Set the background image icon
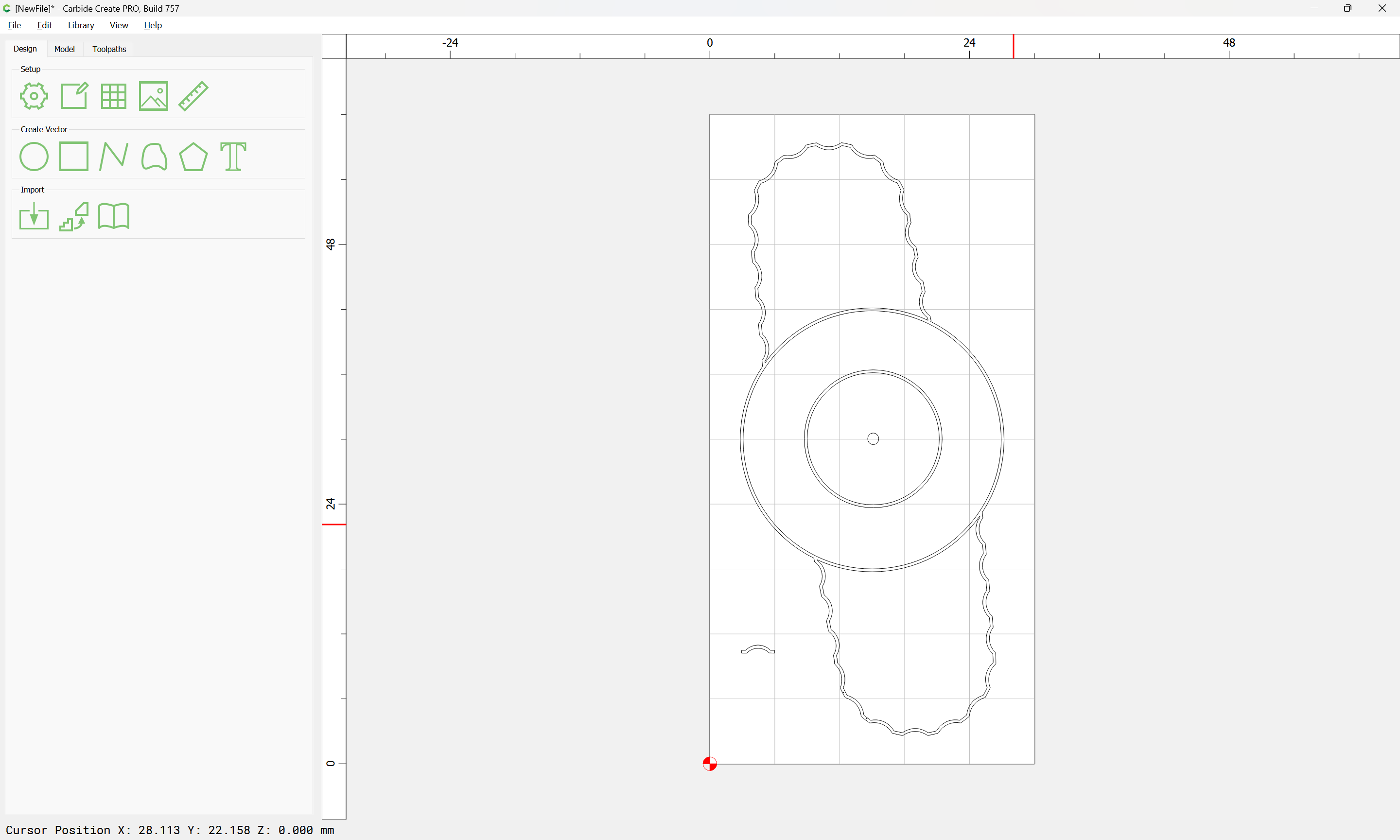The height and width of the screenshot is (840, 1400). 153,96
